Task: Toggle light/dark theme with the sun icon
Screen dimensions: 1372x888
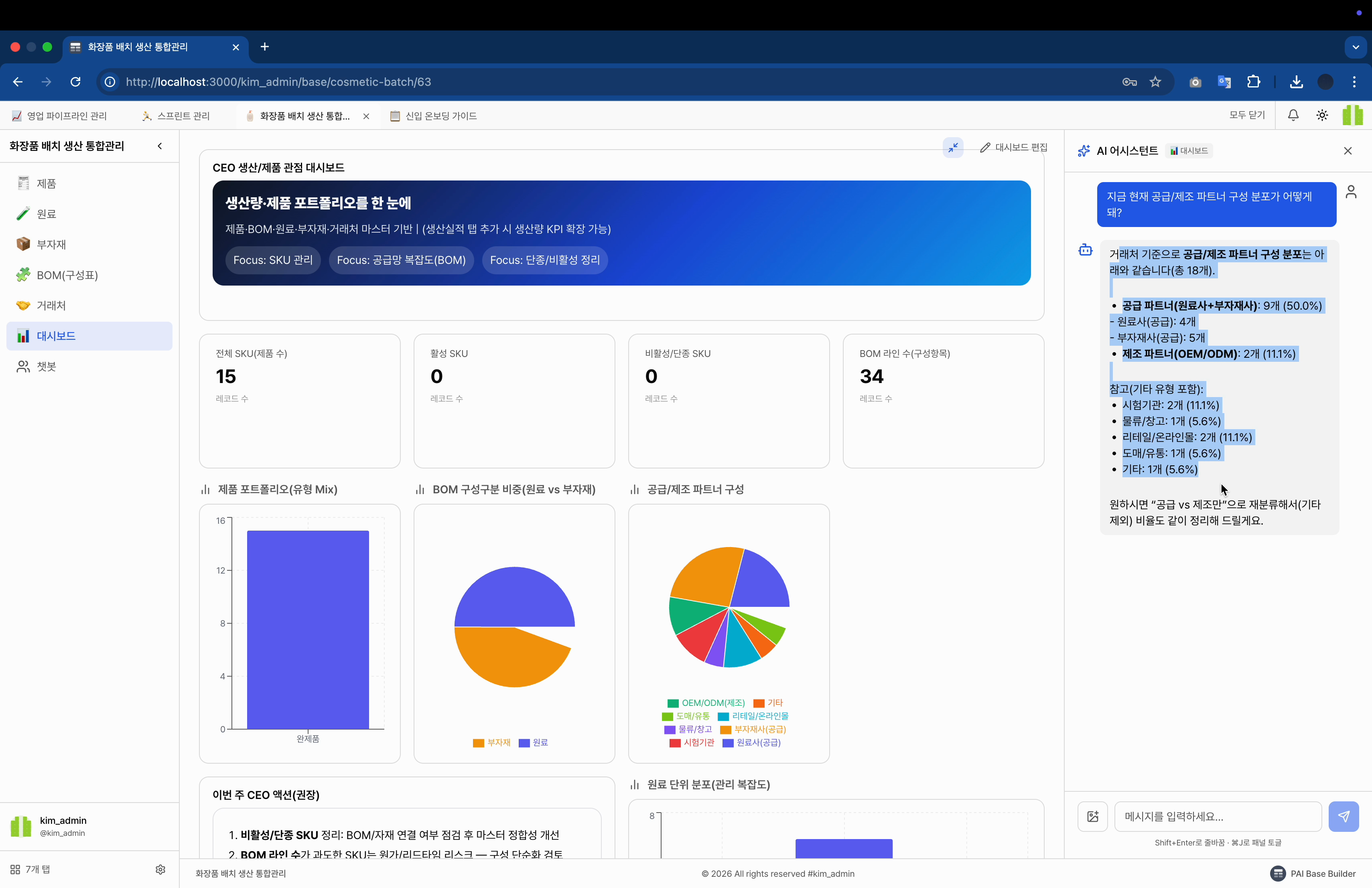Action: click(x=1322, y=115)
